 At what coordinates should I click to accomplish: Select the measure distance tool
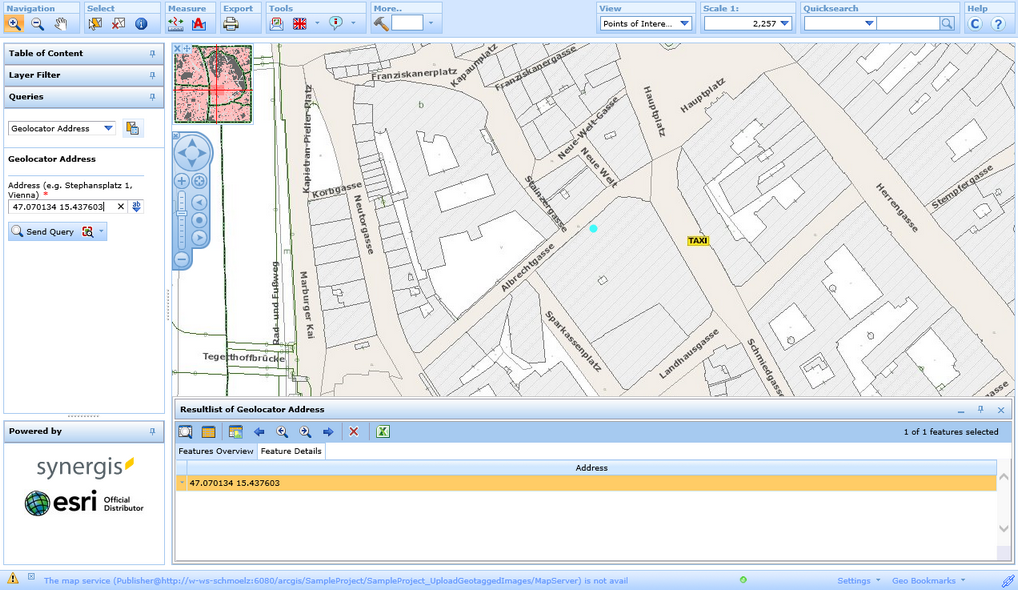[x=175, y=23]
